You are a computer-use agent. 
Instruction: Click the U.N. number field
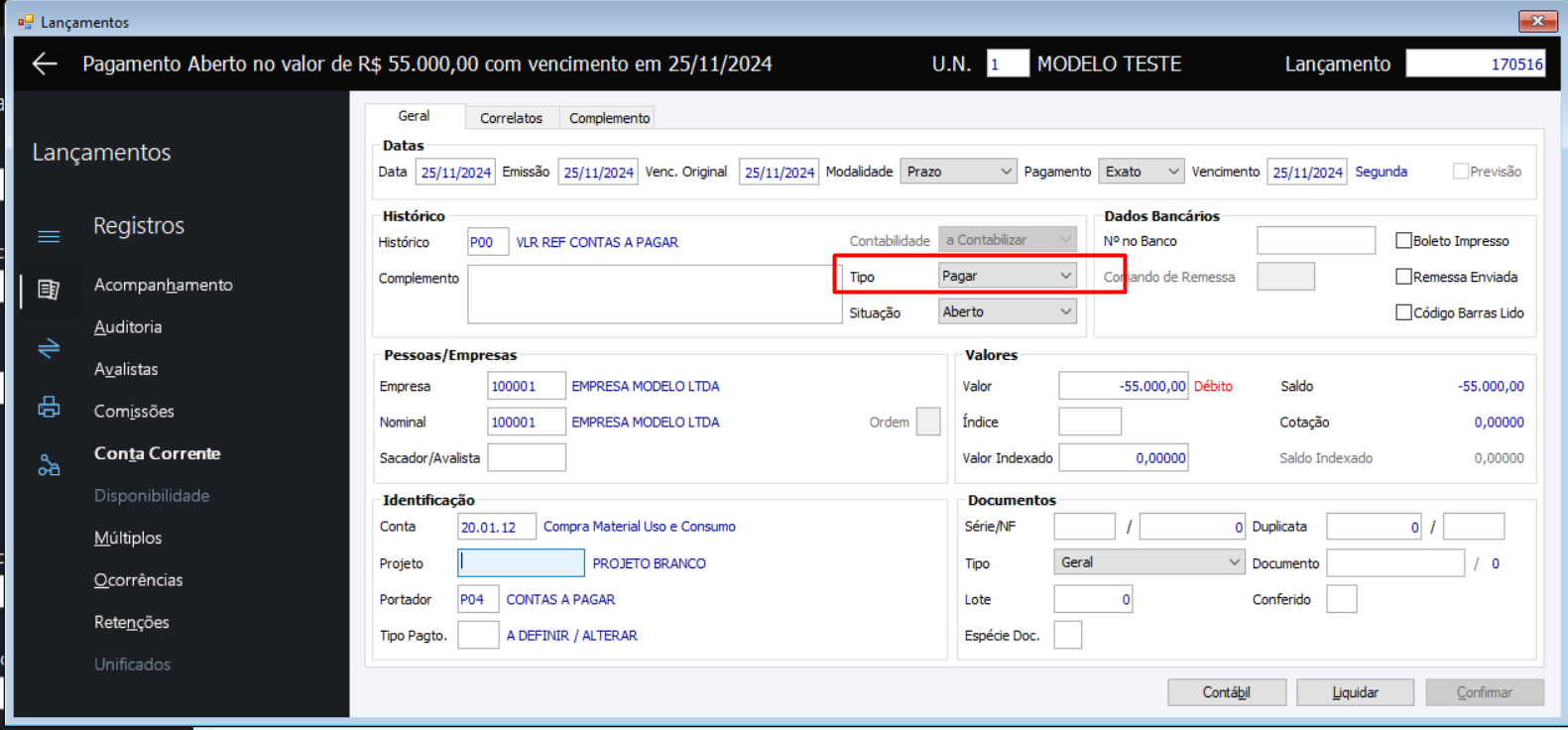coord(1008,64)
